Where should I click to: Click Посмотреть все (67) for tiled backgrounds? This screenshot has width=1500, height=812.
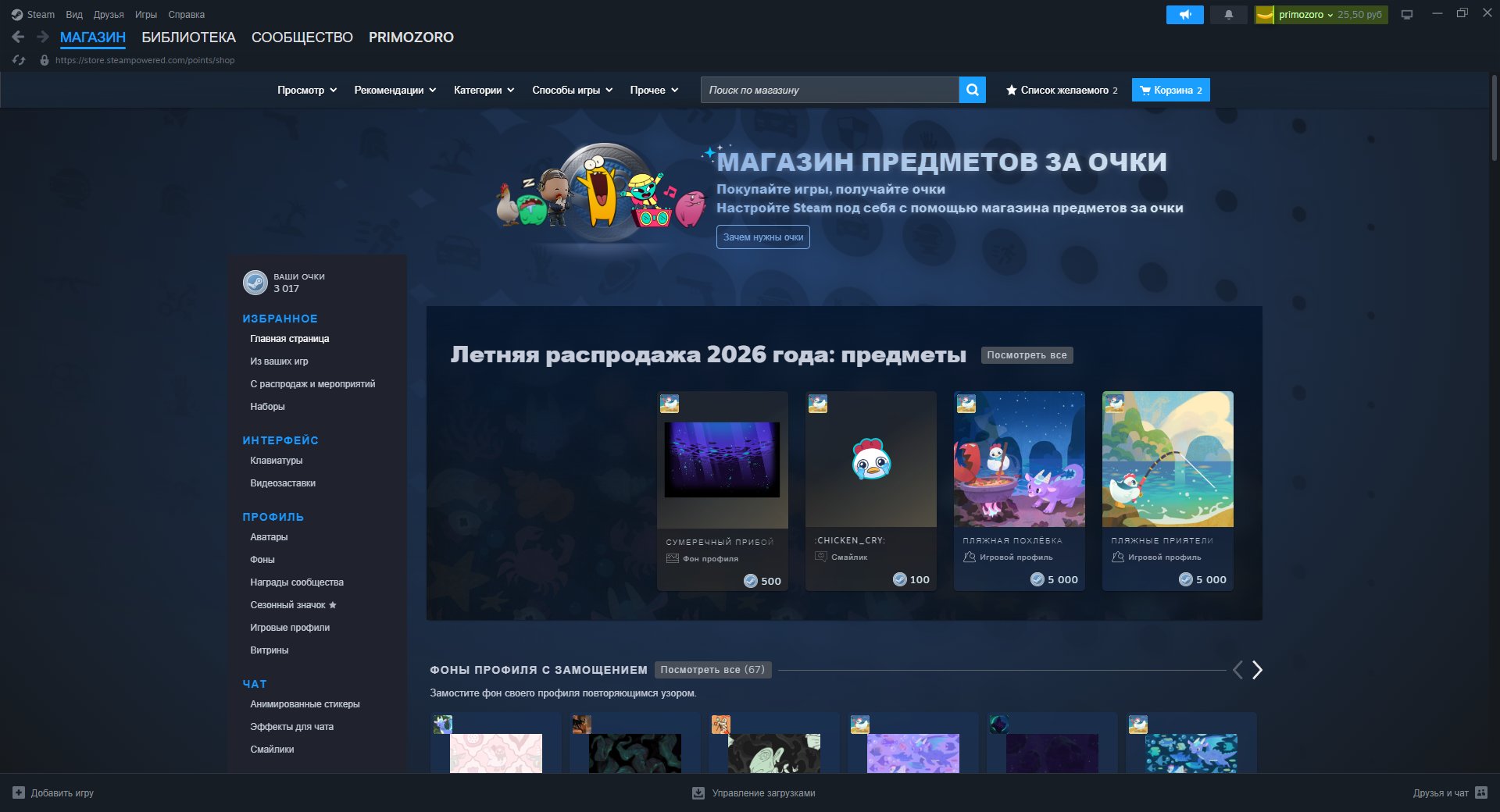tap(712, 670)
